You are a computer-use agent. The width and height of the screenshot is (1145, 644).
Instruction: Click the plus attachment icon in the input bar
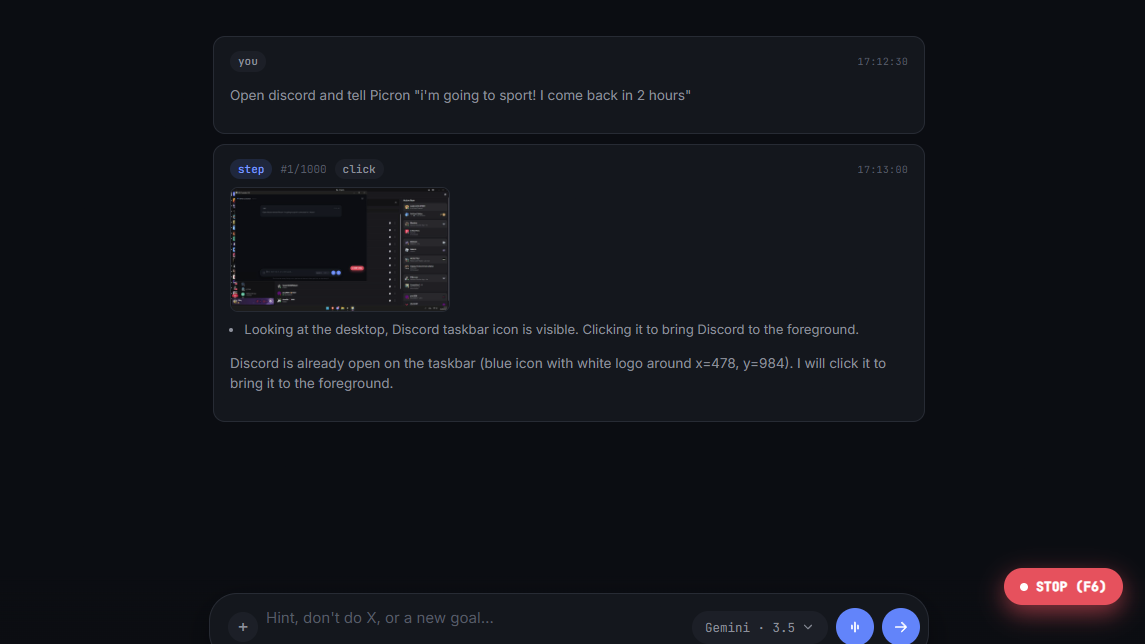243,626
